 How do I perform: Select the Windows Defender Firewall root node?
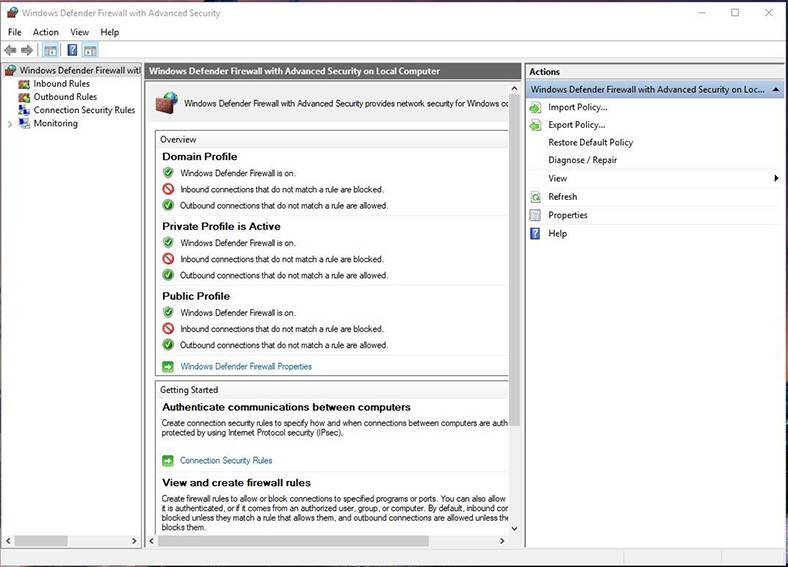(80, 70)
